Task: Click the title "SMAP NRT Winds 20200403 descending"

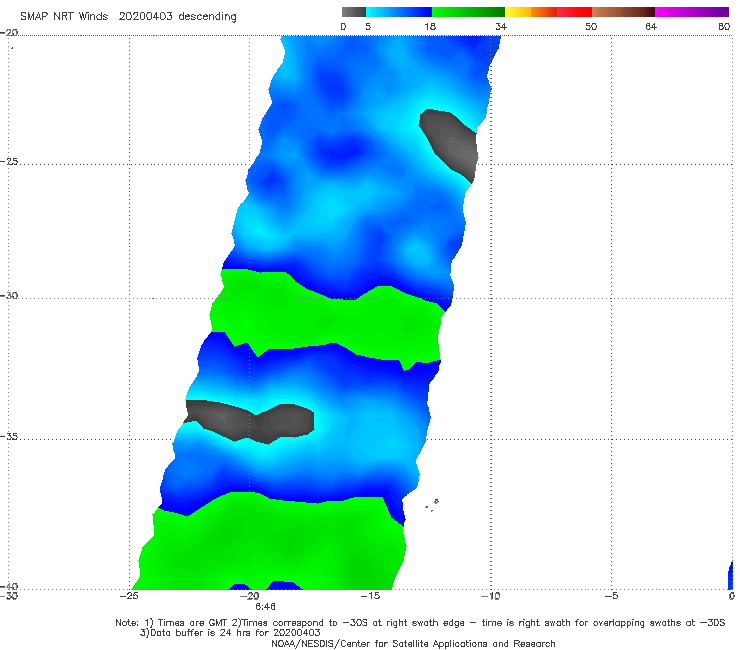Action: (x=128, y=17)
